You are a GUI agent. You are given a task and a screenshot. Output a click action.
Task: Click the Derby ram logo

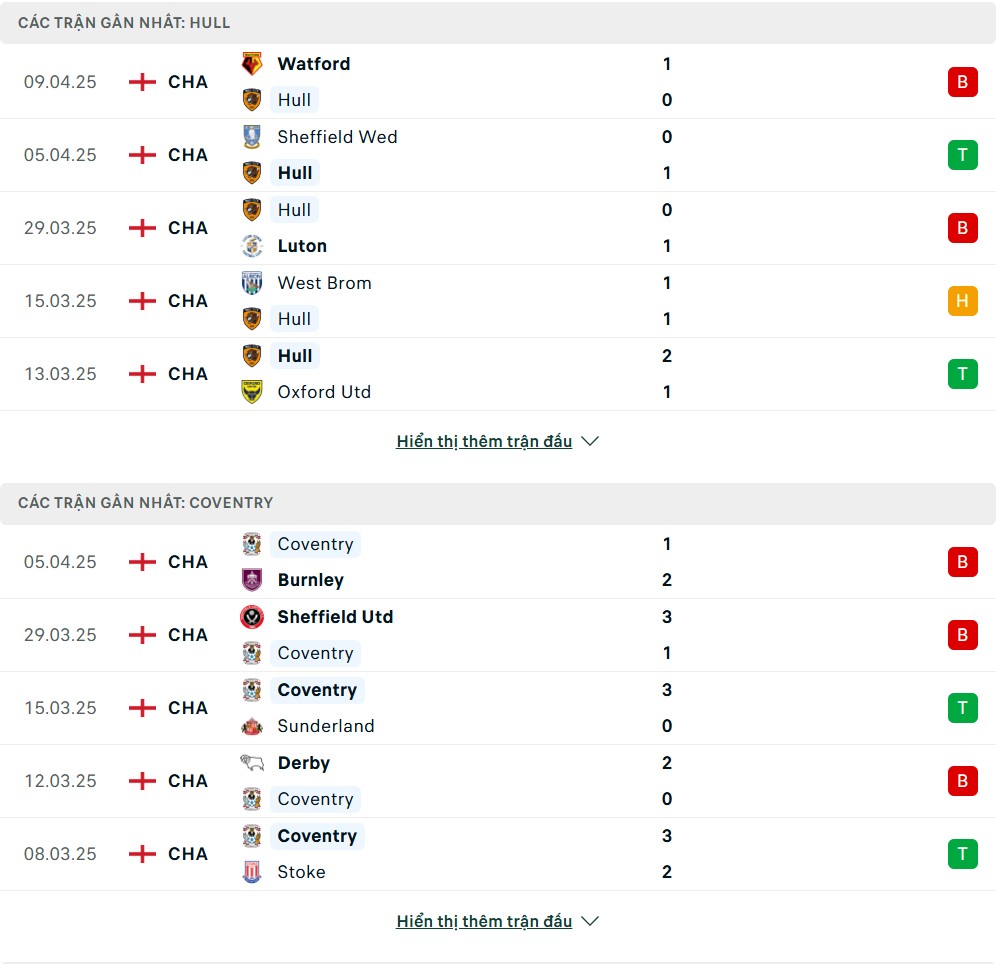coord(252,763)
